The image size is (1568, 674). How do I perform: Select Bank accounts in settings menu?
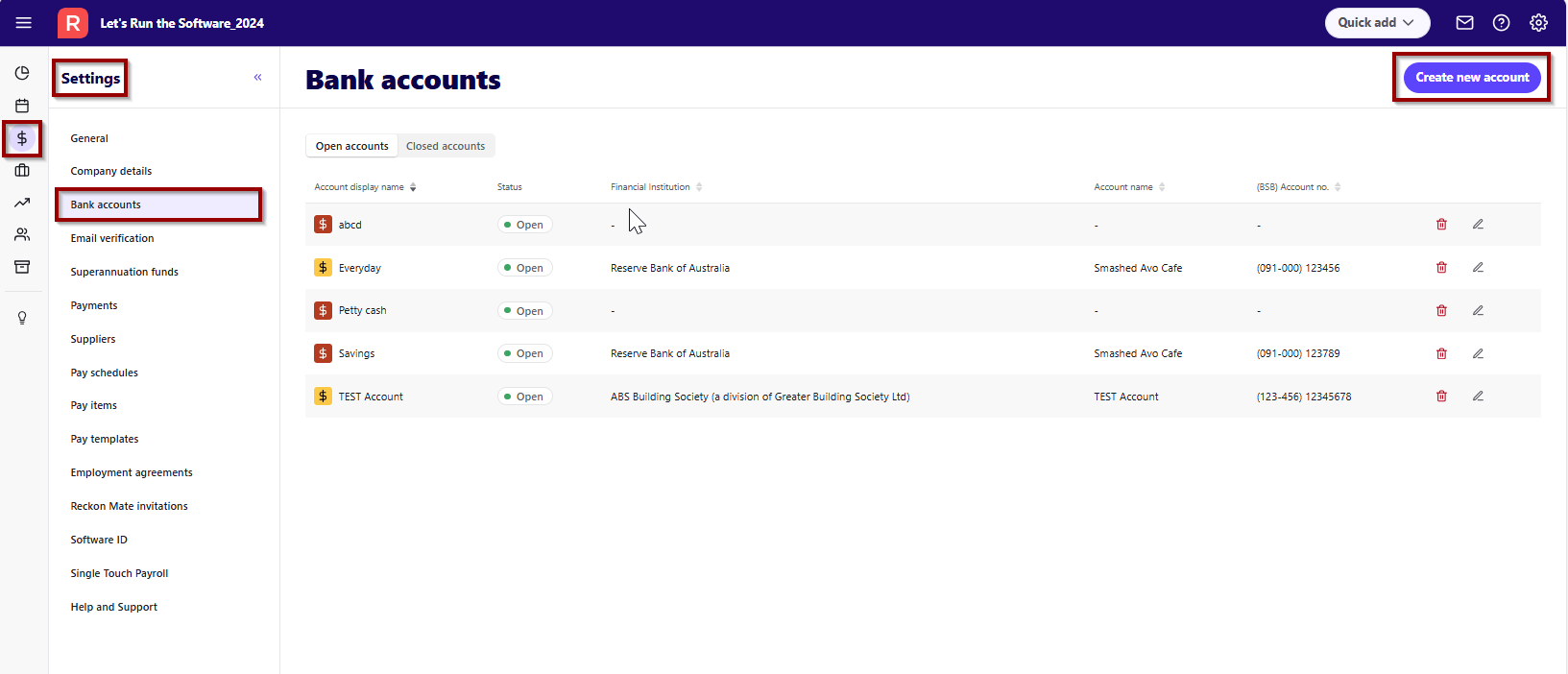point(158,205)
